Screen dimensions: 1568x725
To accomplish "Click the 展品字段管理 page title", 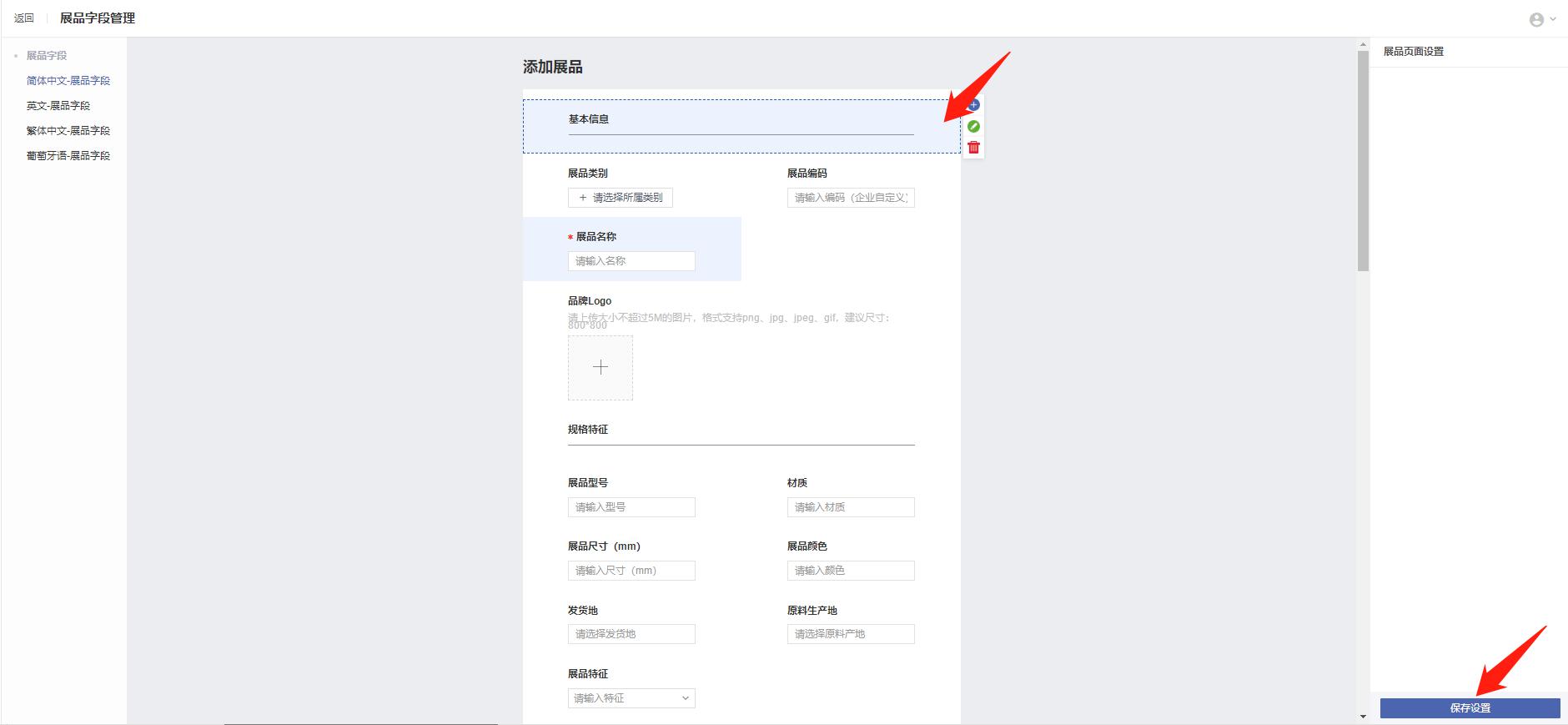I will [98, 18].
